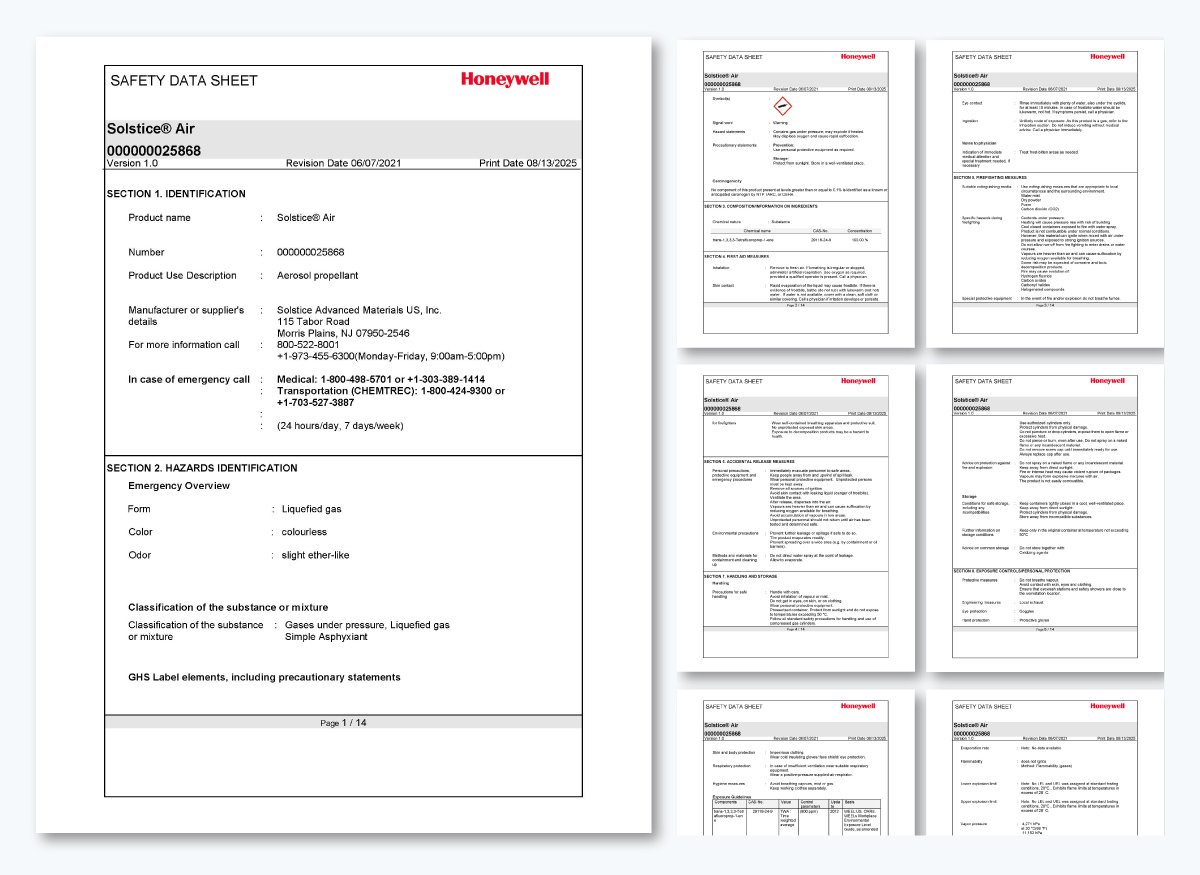Click the '115 Tabor Road' address line
This screenshot has width=1200, height=875.
click(313, 322)
